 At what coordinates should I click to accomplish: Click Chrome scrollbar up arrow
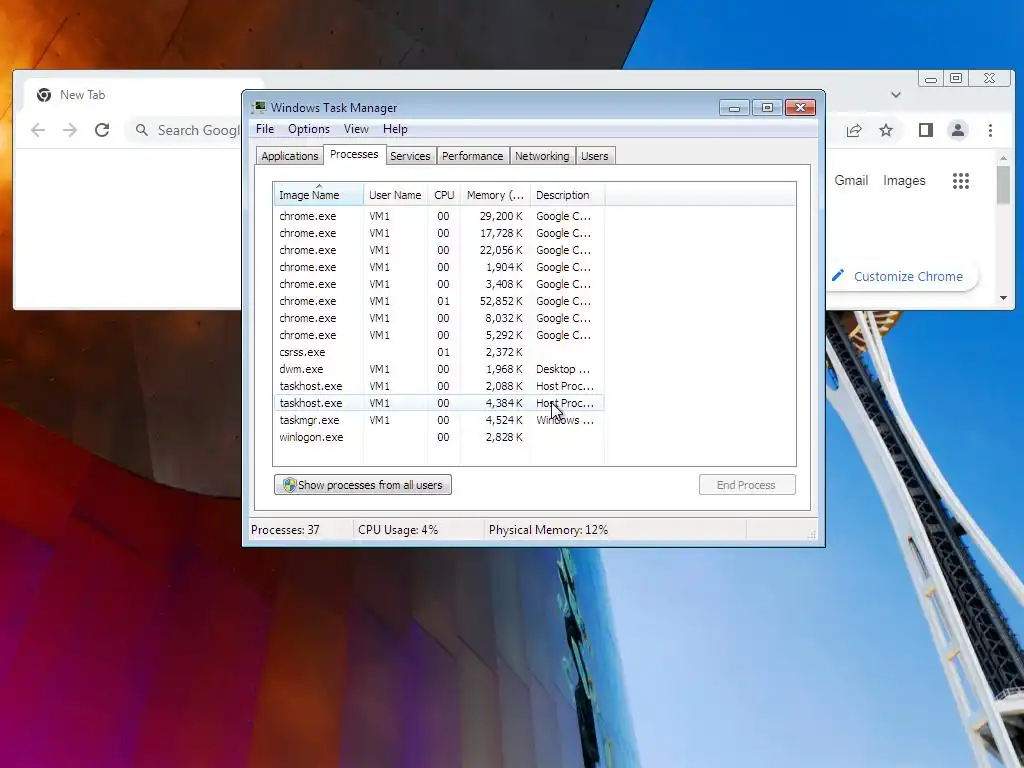coord(1003,158)
